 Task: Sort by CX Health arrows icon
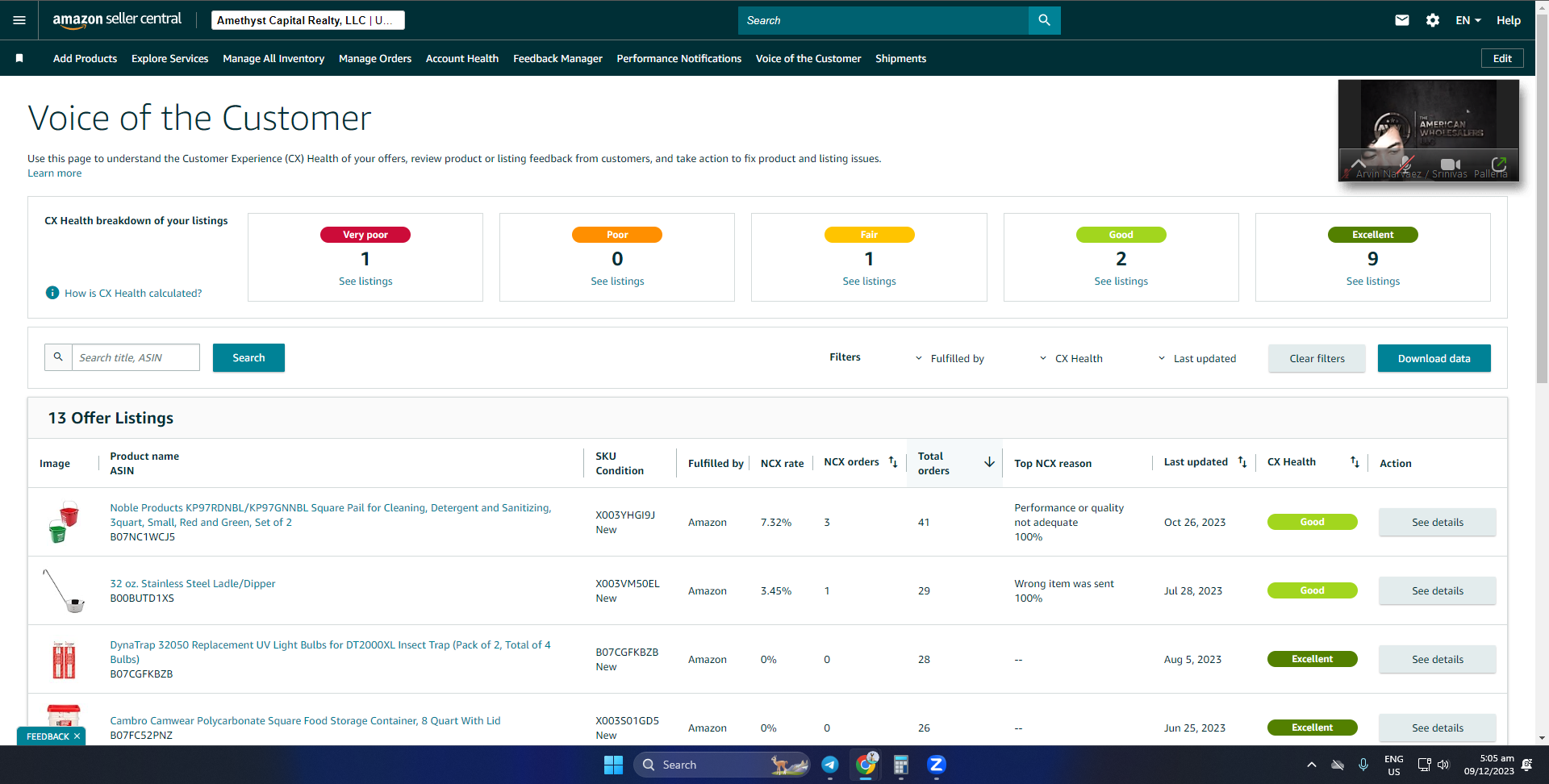coord(1355,462)
